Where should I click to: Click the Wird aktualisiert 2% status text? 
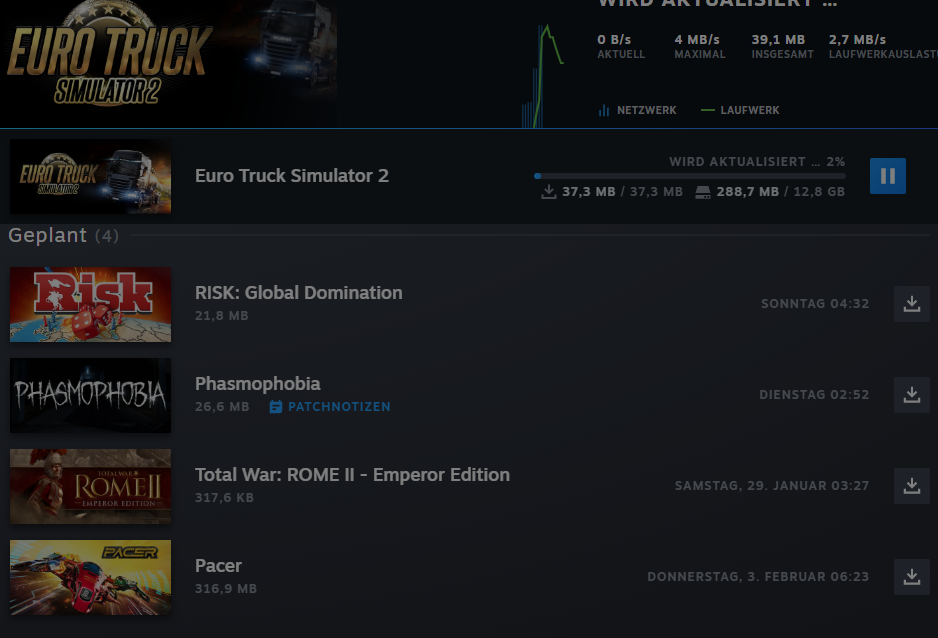(x=757, y=161)
